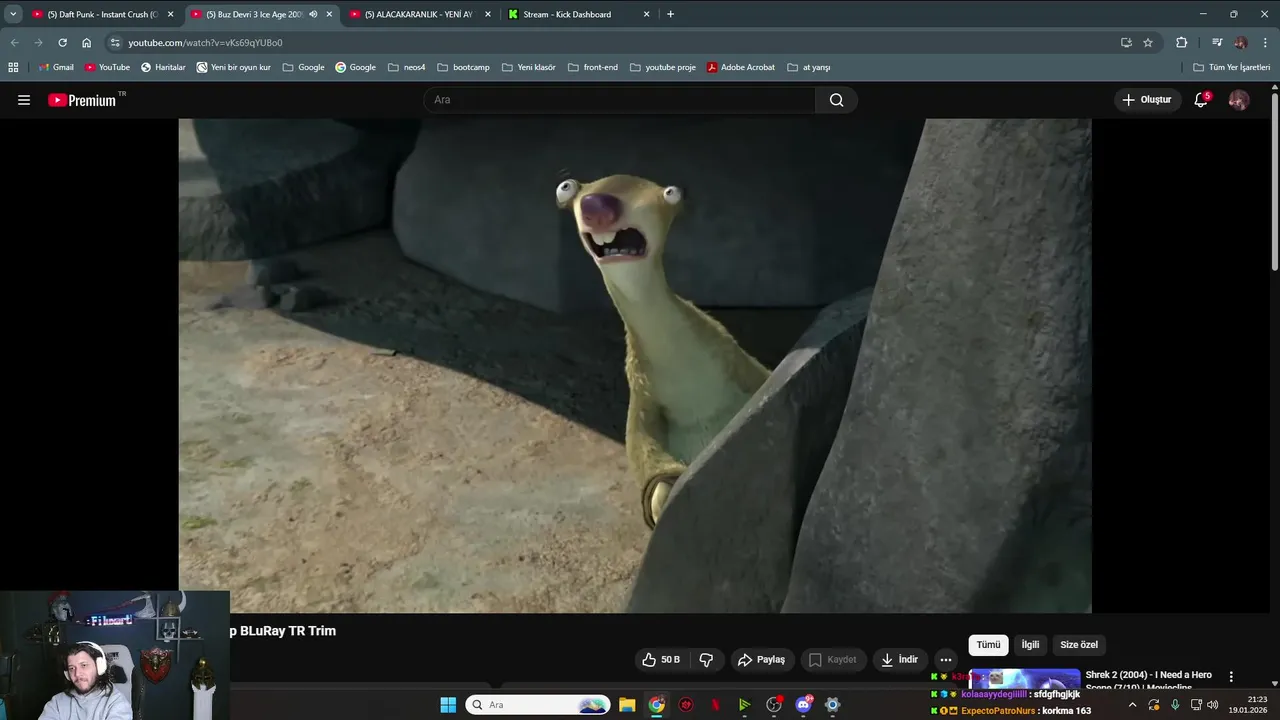
Task: Install app icon in address bar
Action: pyautogui.click(x=1126, y=43)
